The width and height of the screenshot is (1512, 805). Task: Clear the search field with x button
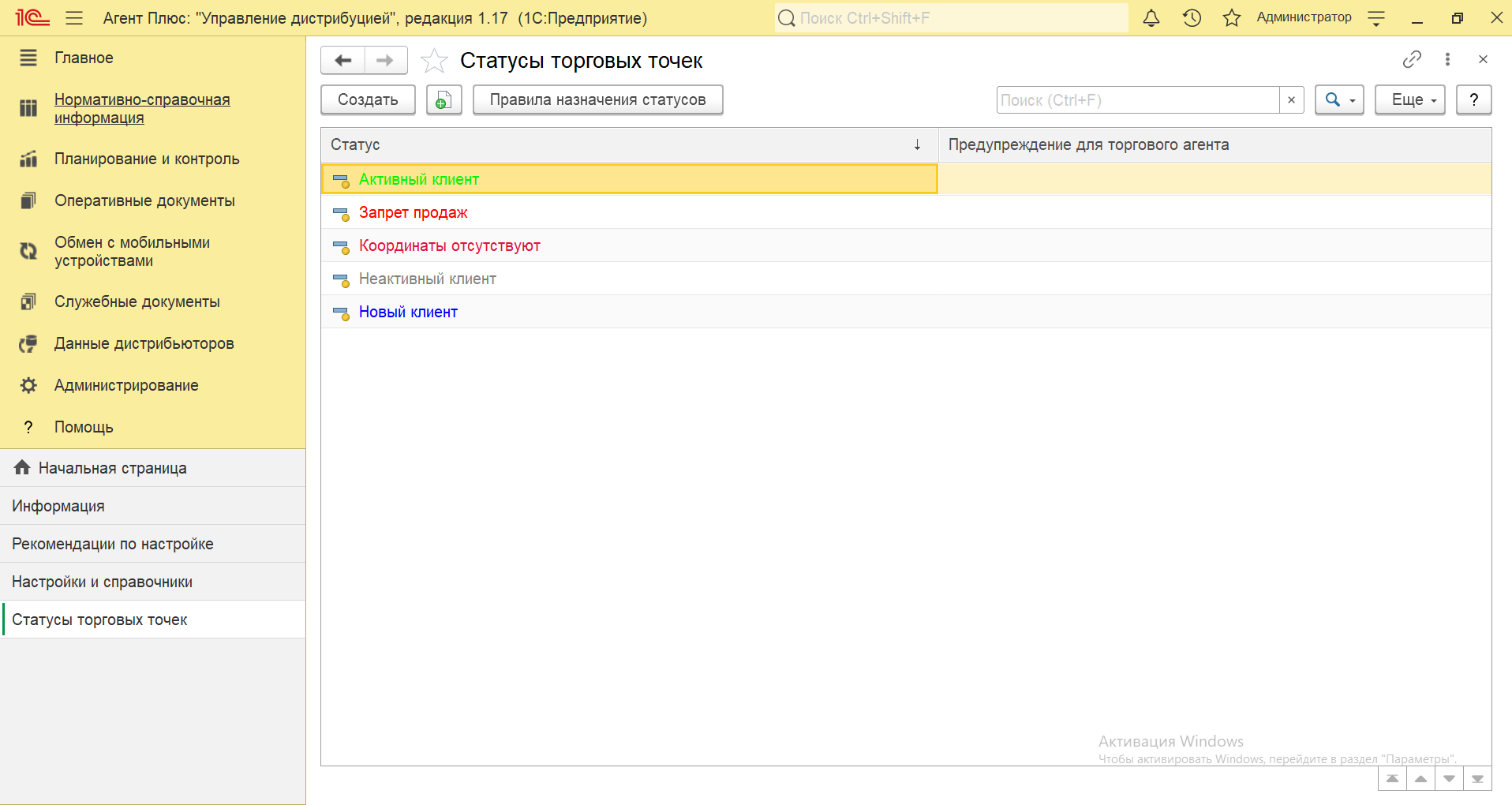pyautogui.click(x=1291, y=100)
